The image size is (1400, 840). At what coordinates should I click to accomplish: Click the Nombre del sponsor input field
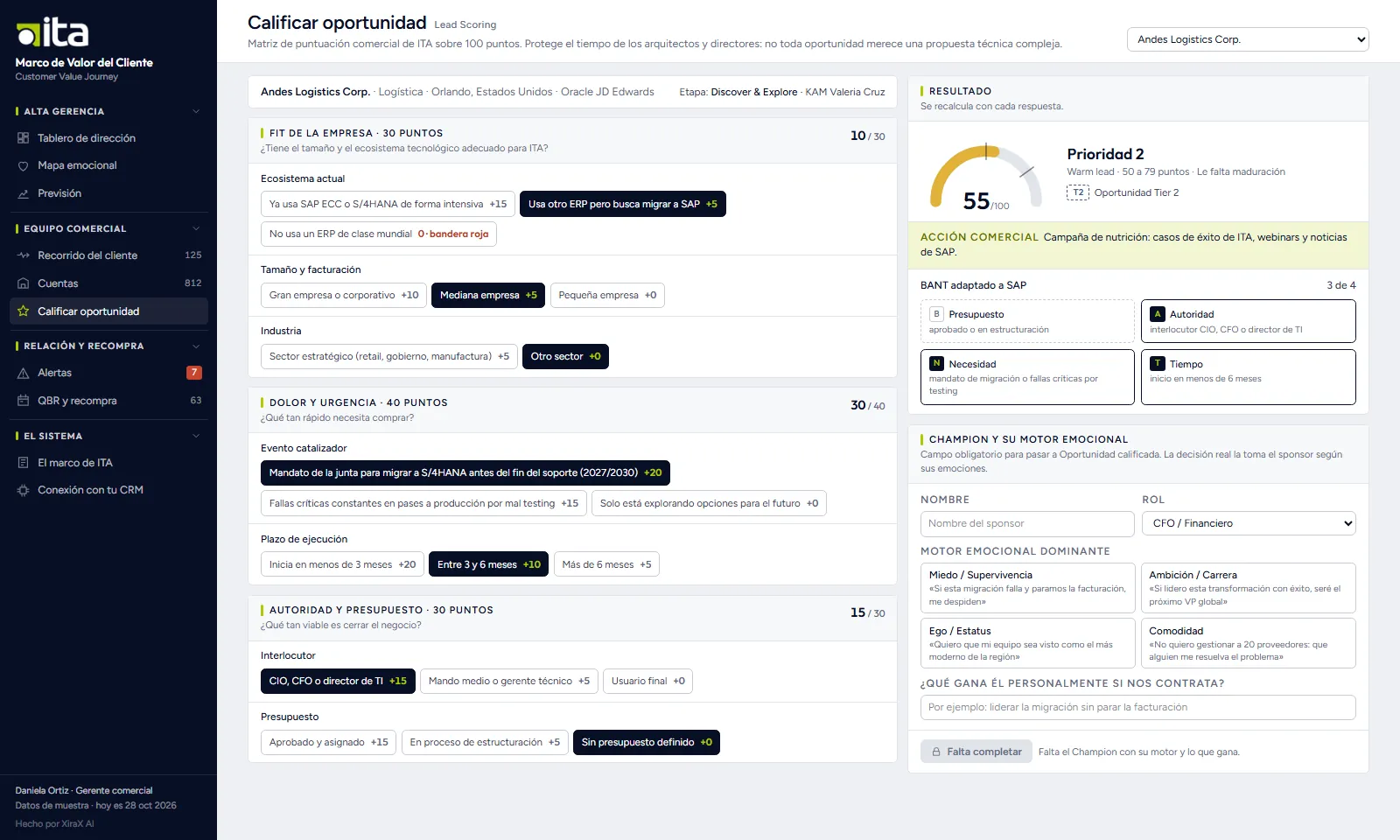(x=1027, y=523)
